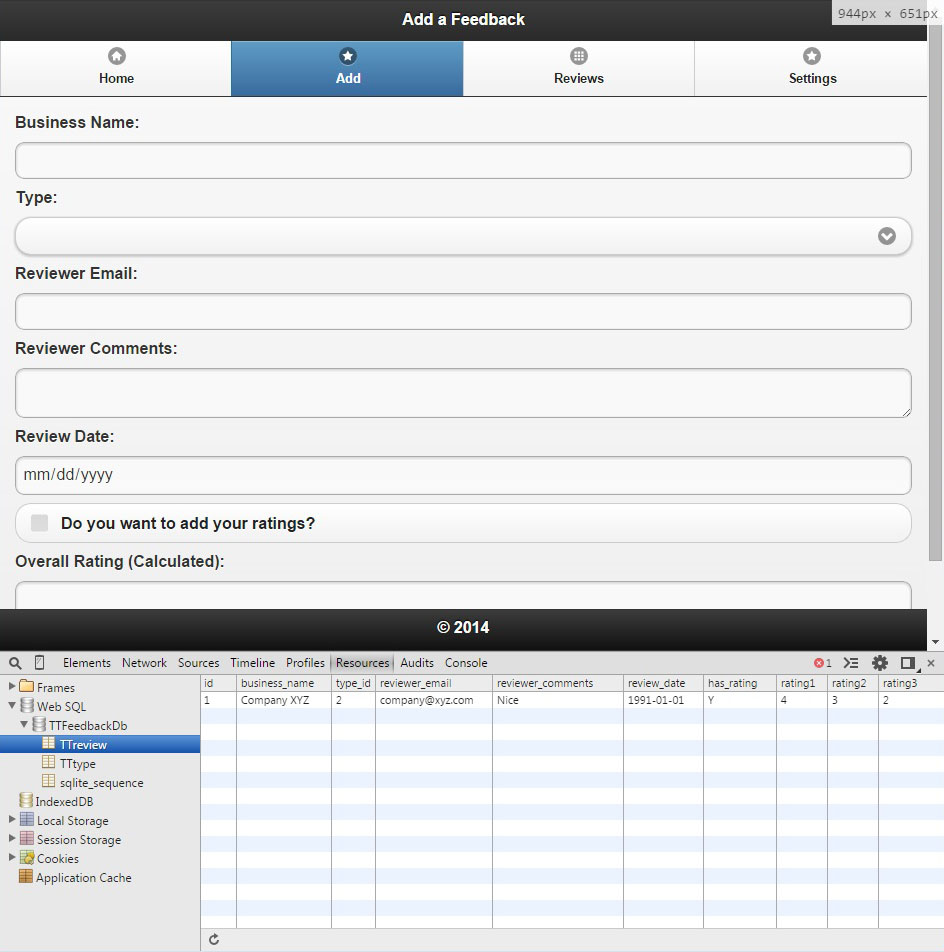The width and height of the screenshot is (944, 952).
Task: Click the DevTools search magnifier icon
Action: 15,663
